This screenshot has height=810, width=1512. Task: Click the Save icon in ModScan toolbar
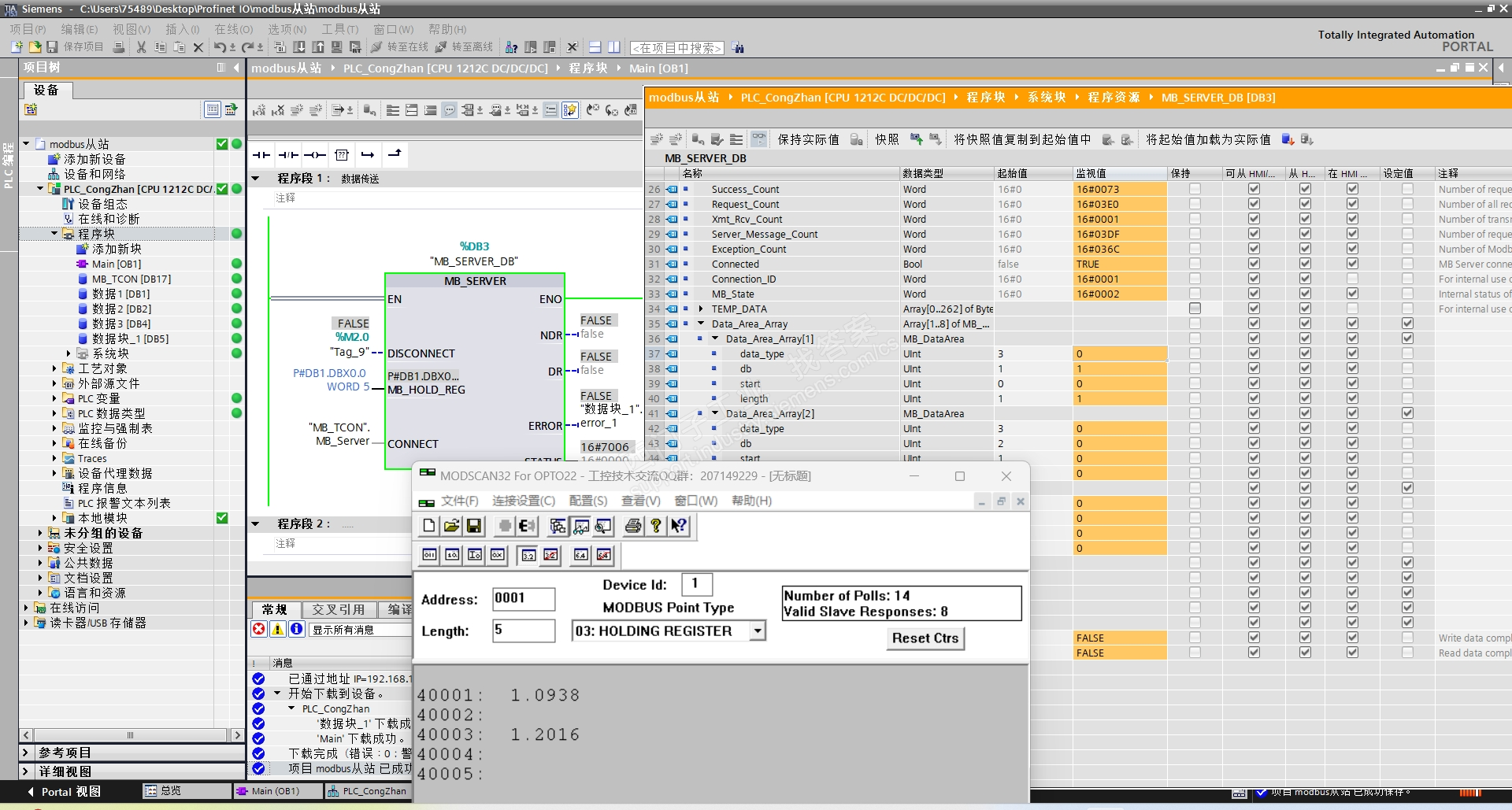[474, 526]
